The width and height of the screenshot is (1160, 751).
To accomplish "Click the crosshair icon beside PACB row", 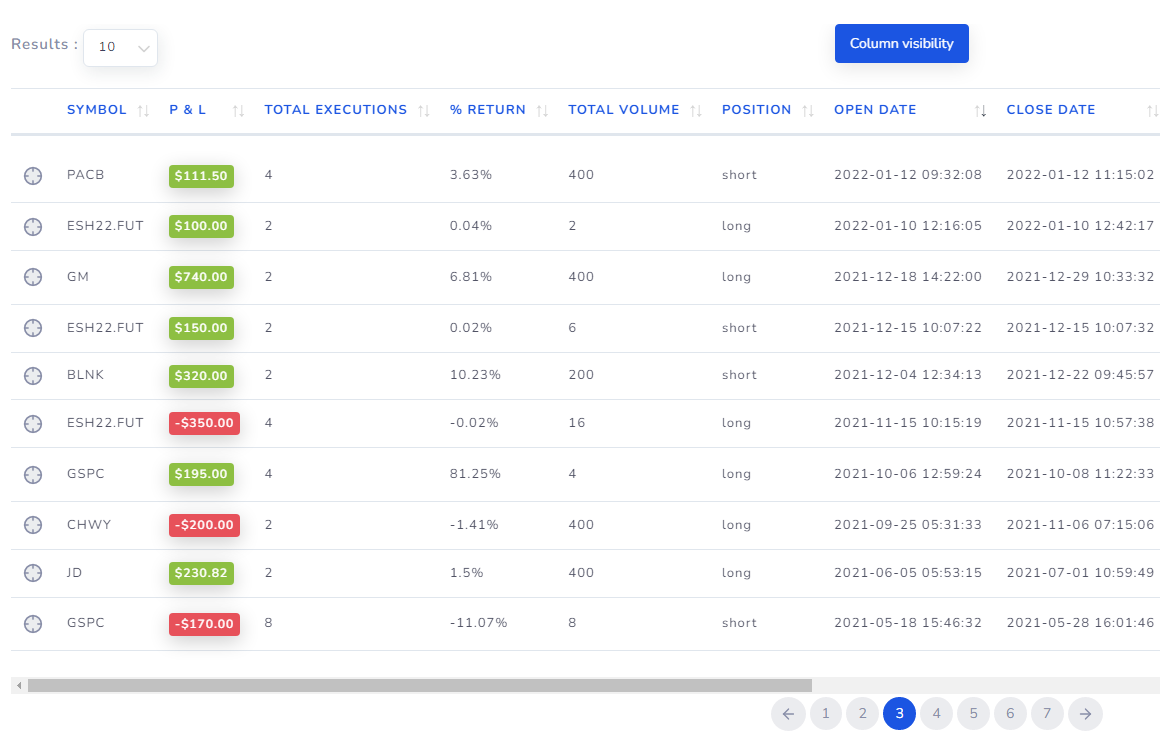I will (x=33, y=176).
